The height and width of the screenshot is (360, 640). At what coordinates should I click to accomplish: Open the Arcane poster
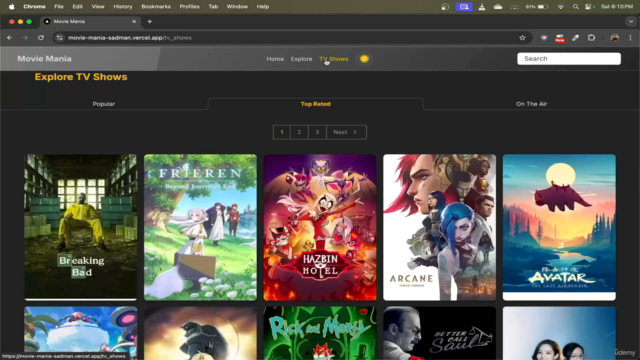(440, 227)
